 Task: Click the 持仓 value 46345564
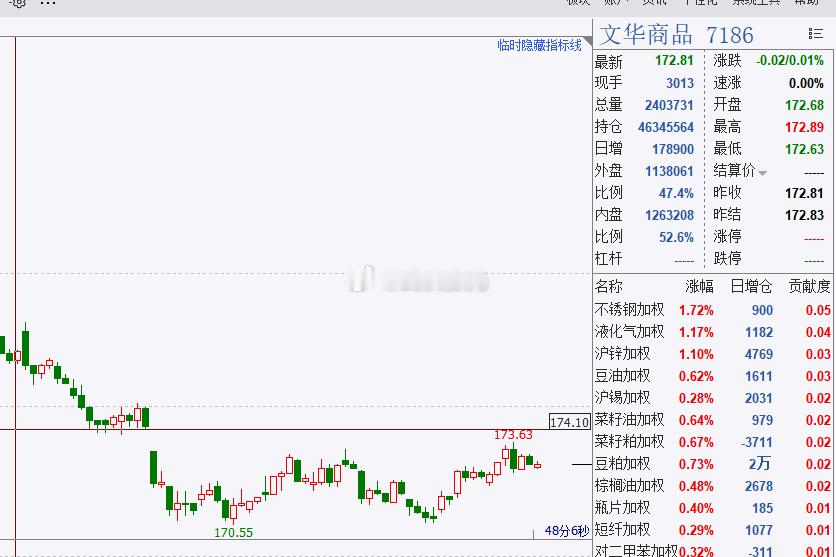(666, 127)
